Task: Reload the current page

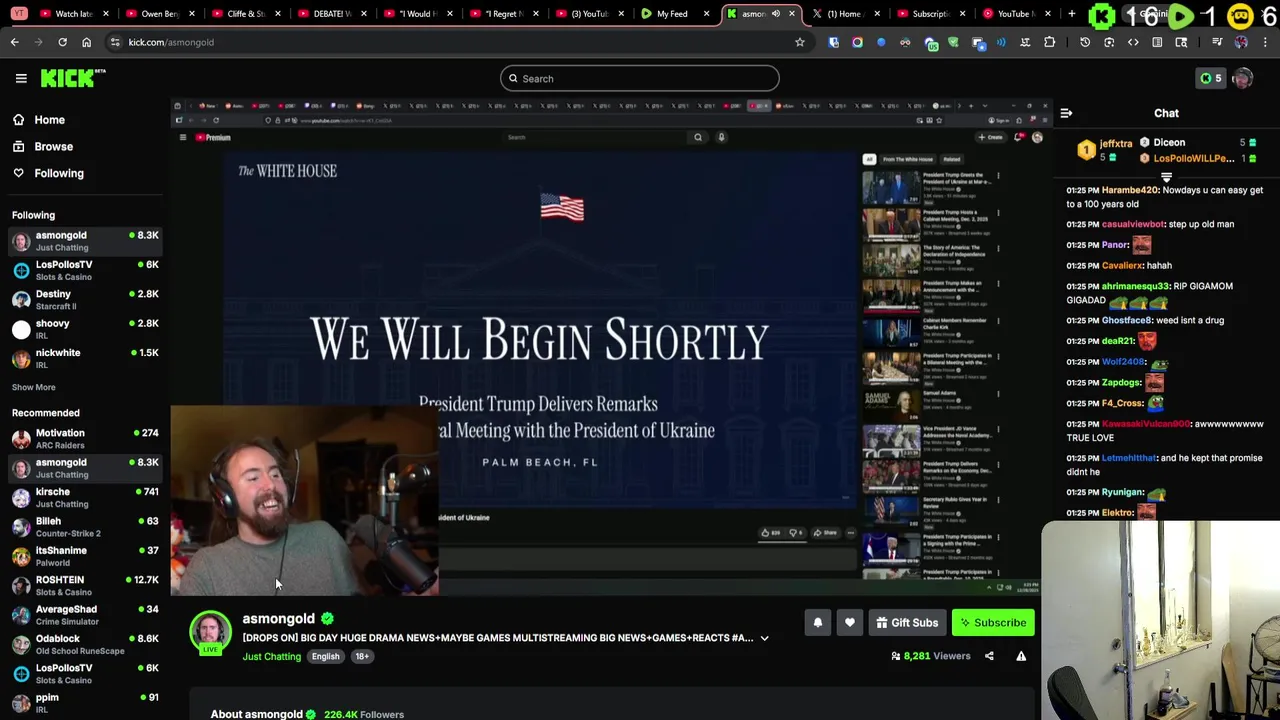Action: (x=62, y=42)
